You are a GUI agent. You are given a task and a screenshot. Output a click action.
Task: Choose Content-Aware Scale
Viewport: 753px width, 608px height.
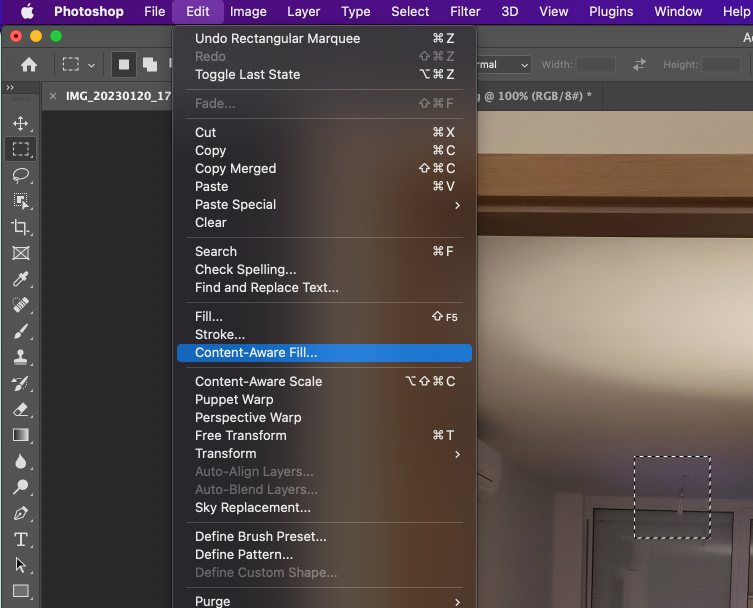[324, 381]
